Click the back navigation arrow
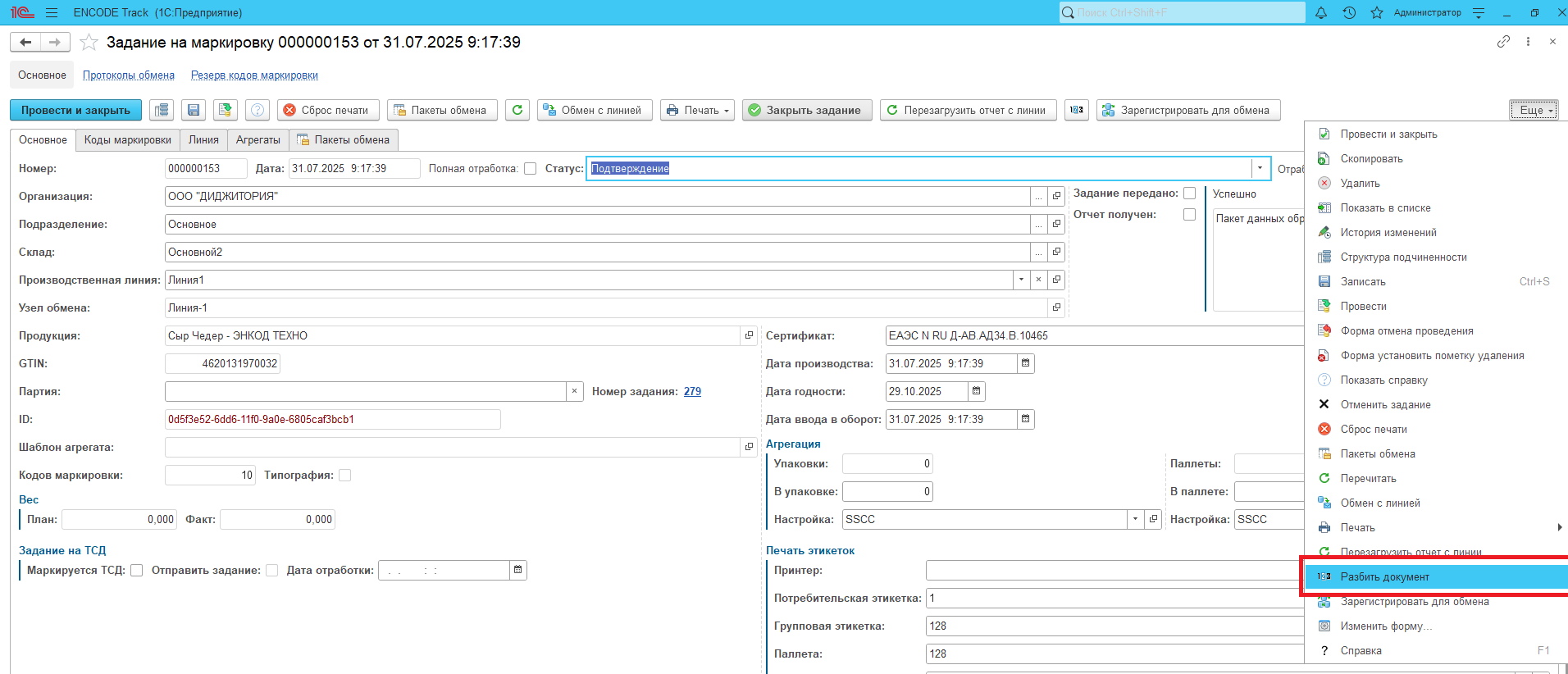 click(x=25, y=42)
